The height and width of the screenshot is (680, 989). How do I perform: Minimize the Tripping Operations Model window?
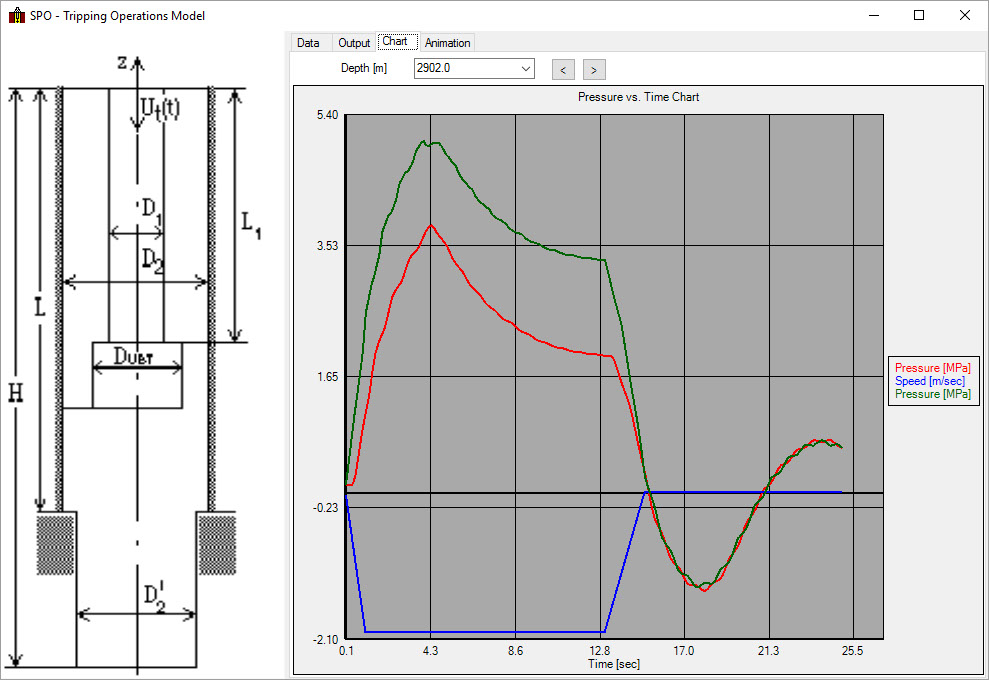click(x=873, y=16)
